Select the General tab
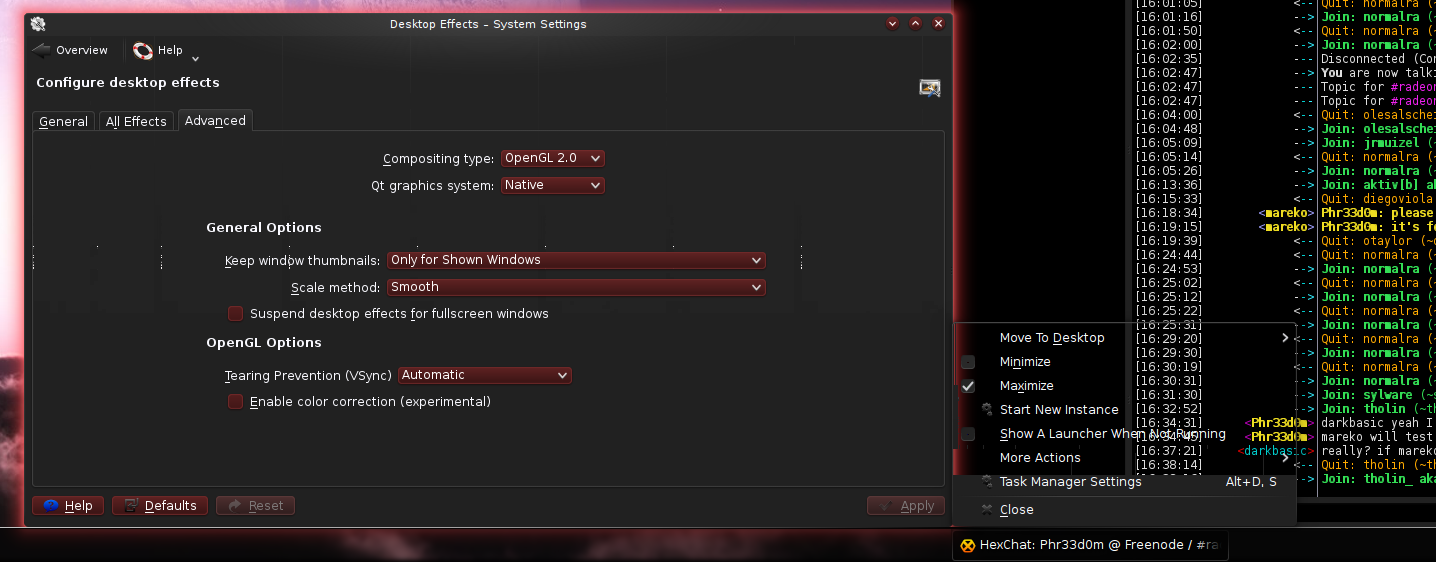This screenshot has height=562, width=1436. coord(63,121)
